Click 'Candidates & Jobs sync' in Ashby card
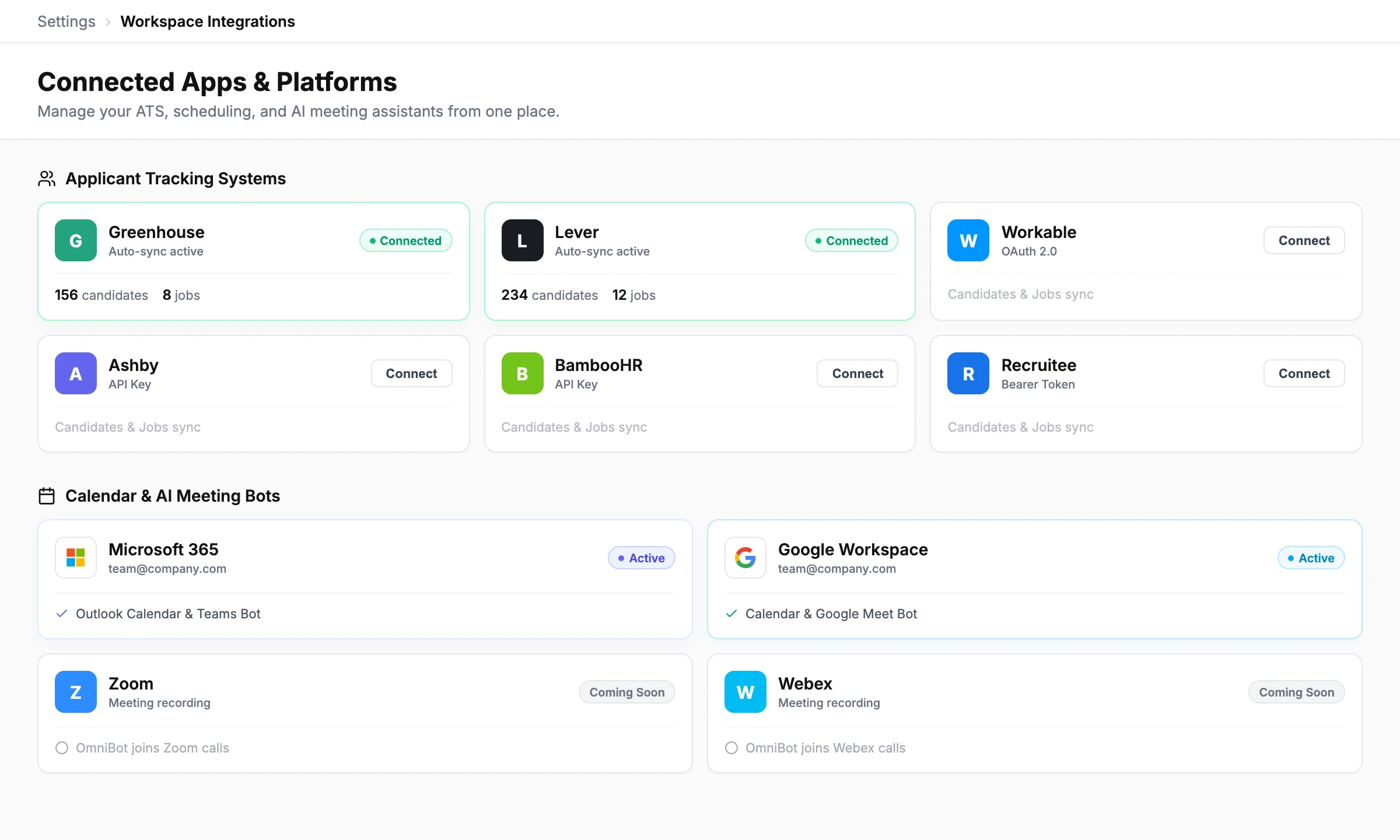The height and width of the screenshot is (840, 1400). click(128, 427)
